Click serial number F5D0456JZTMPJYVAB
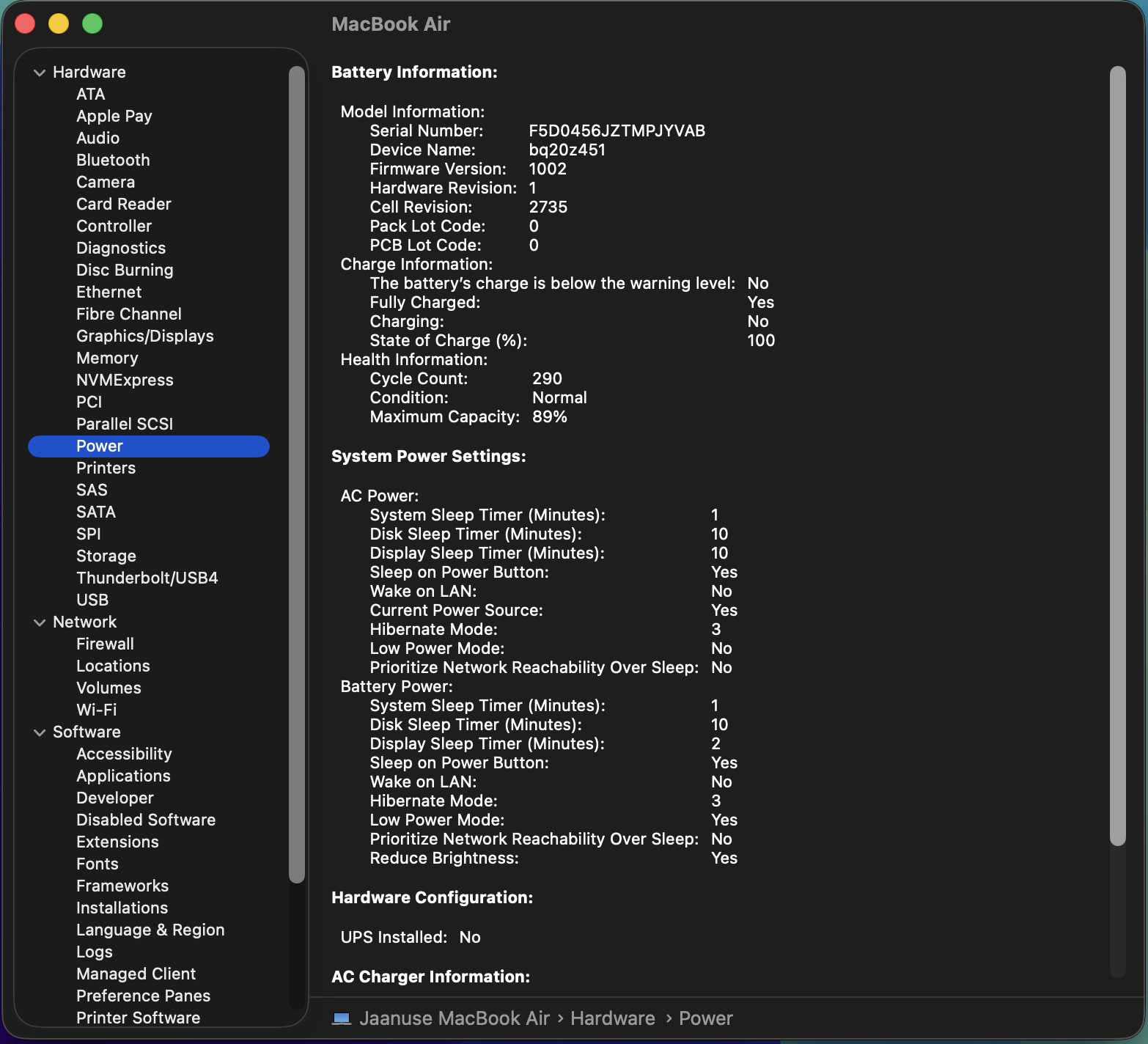Screen dimensions: 1148x1044 click(617, 130)
